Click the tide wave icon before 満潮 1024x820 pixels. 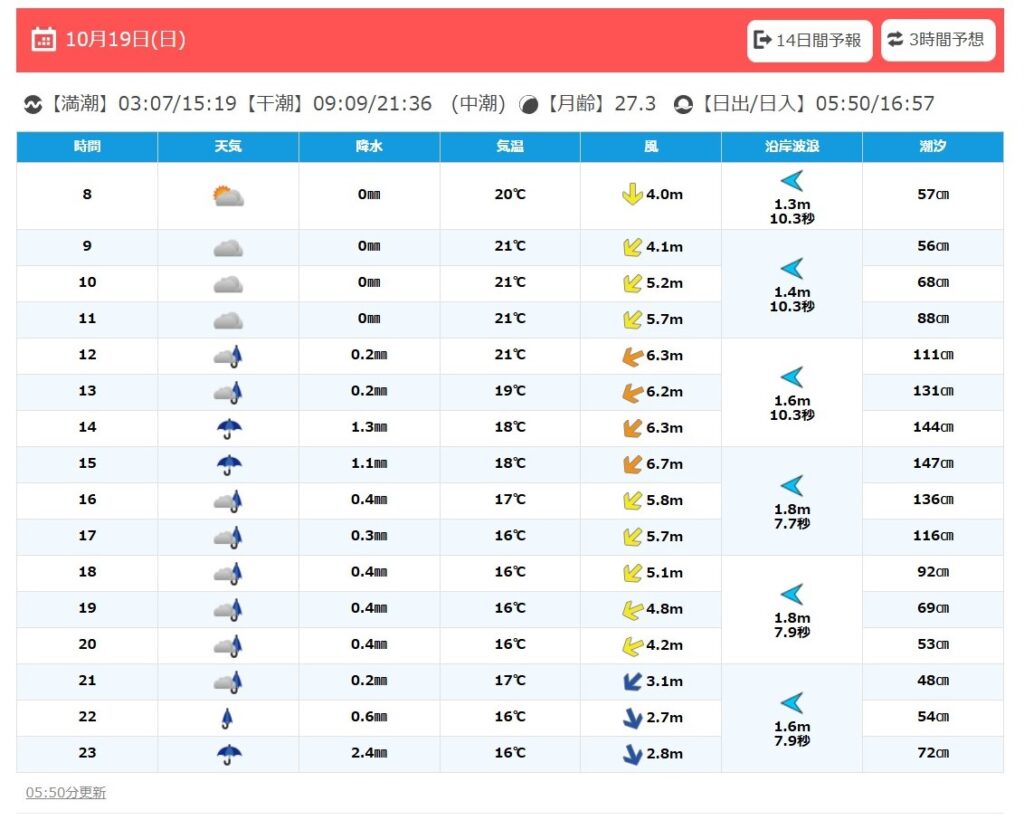33,105
